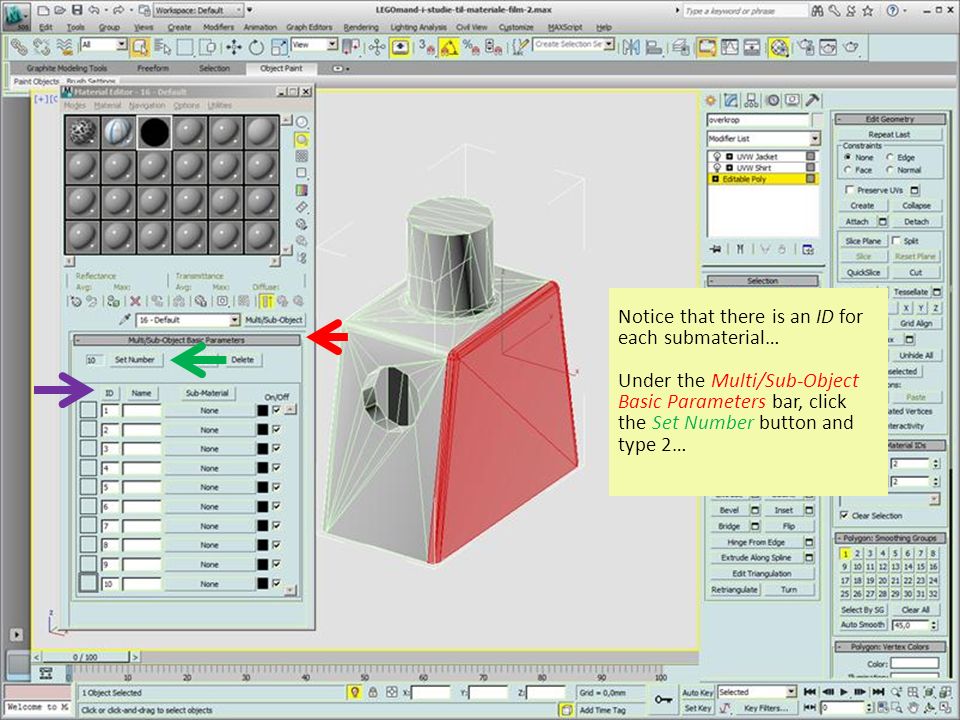Open Render Setup icon

806,47
